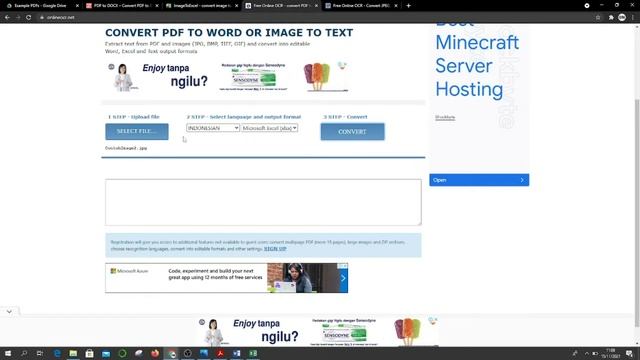Close the ImageToExcel tab
Viewport: 640px width, 360px height.
236,6
